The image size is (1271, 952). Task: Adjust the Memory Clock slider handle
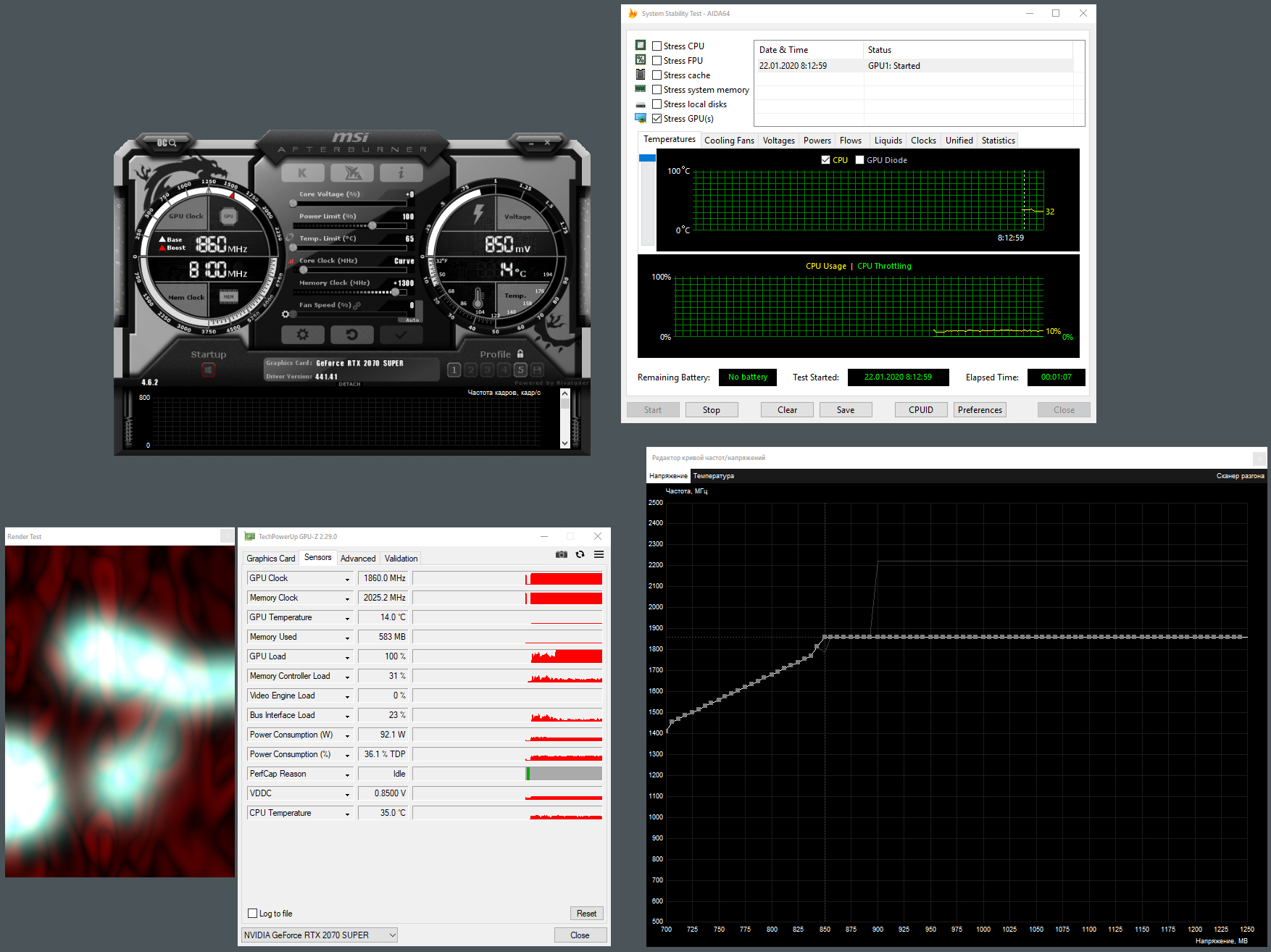[395, 293]
